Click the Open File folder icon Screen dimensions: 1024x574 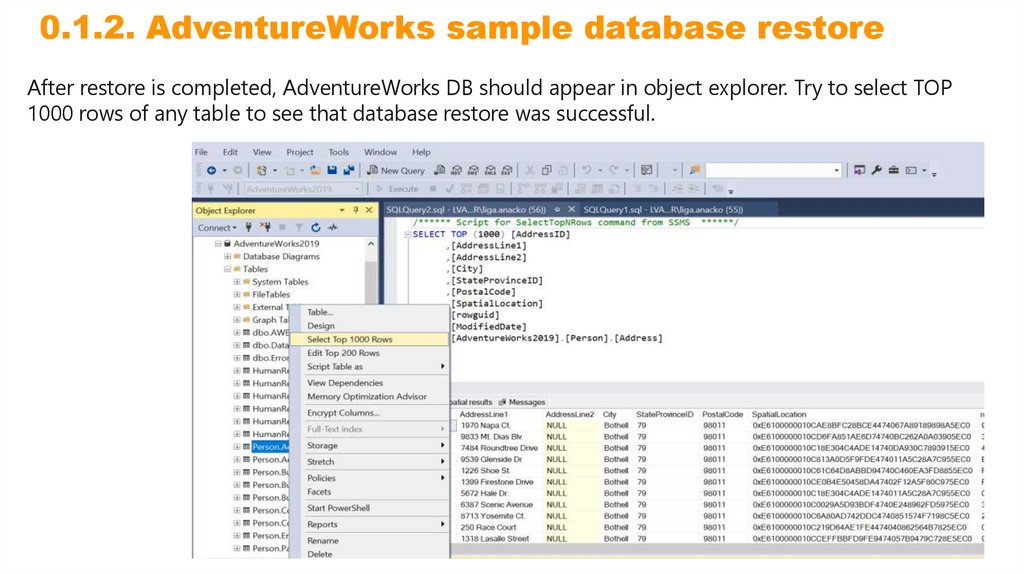click(x=315, y=170)
